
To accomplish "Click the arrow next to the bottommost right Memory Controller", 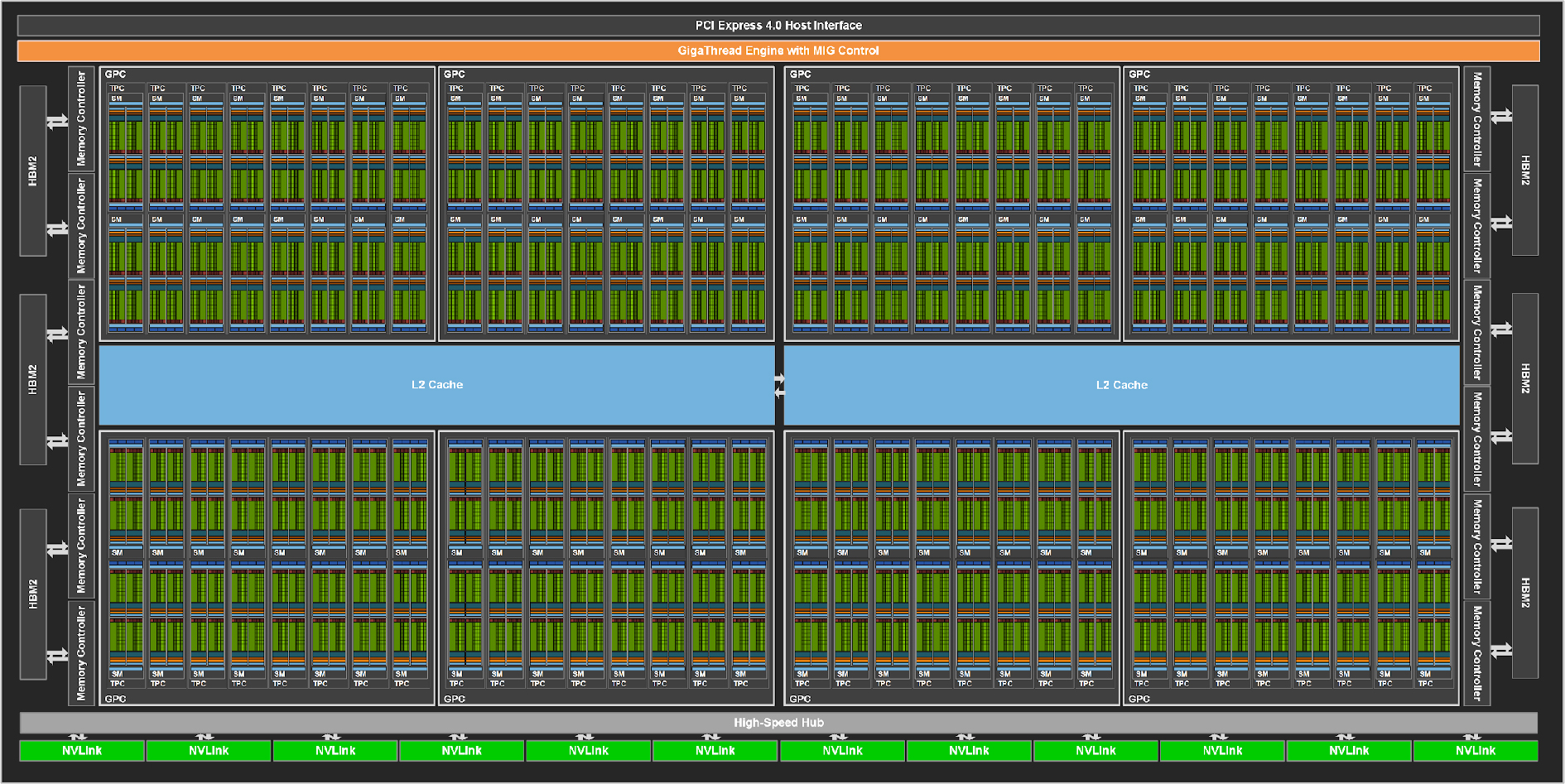I will (1501, 651).
